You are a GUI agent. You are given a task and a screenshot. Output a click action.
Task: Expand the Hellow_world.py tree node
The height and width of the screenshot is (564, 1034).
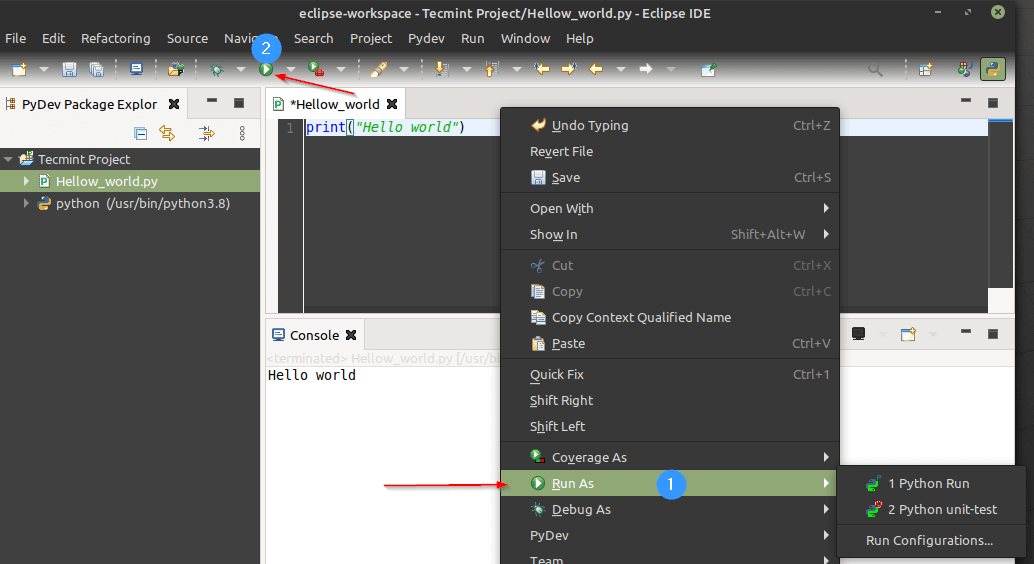26,181
